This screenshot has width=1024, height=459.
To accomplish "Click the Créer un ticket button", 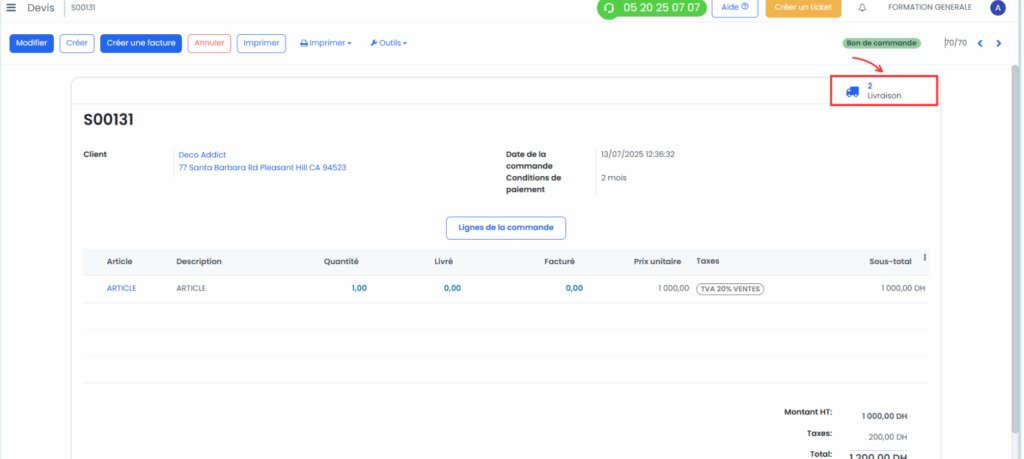I will (x=803, y=8).
